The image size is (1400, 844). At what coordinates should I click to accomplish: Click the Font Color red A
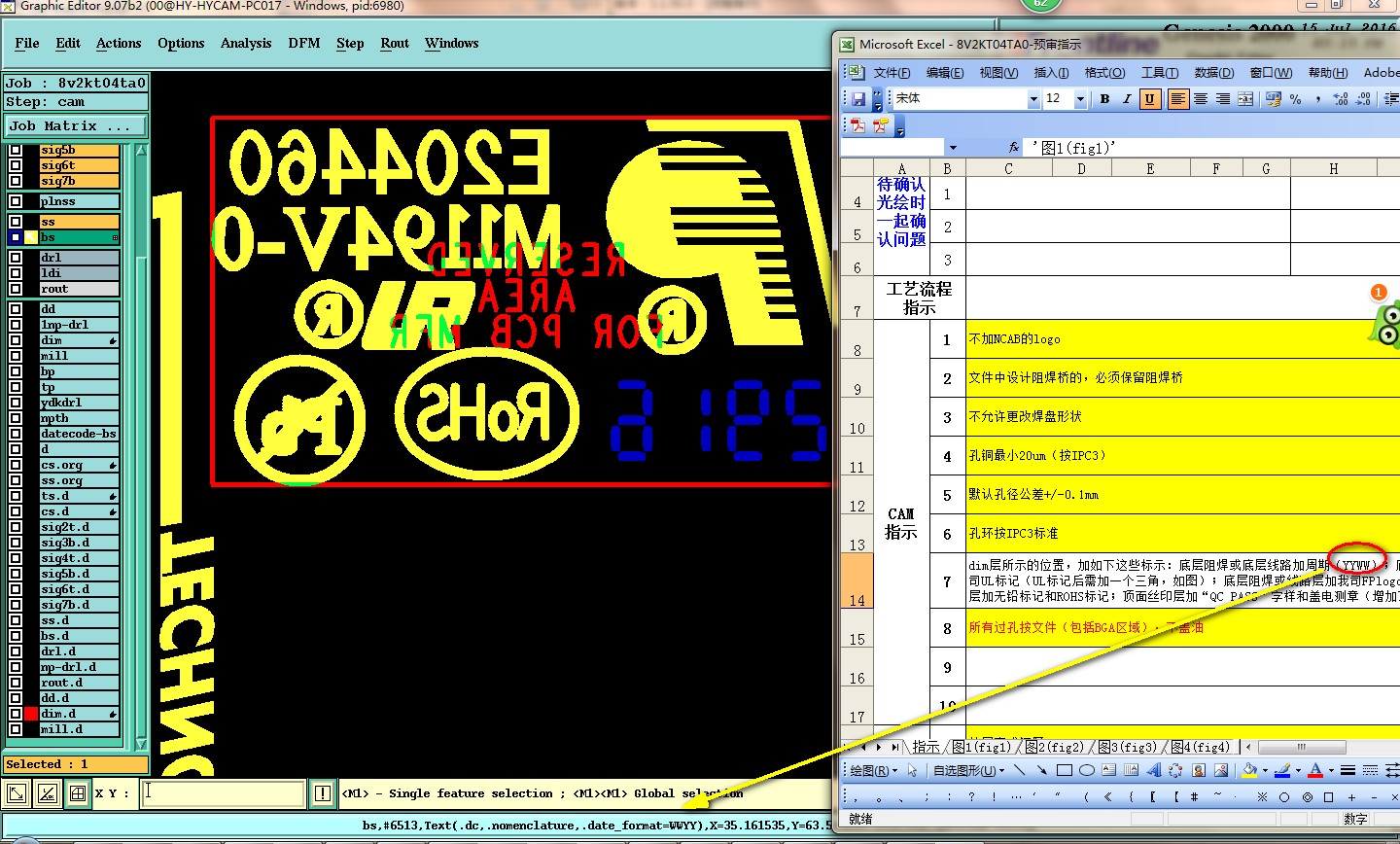[x=1315, y=770]
